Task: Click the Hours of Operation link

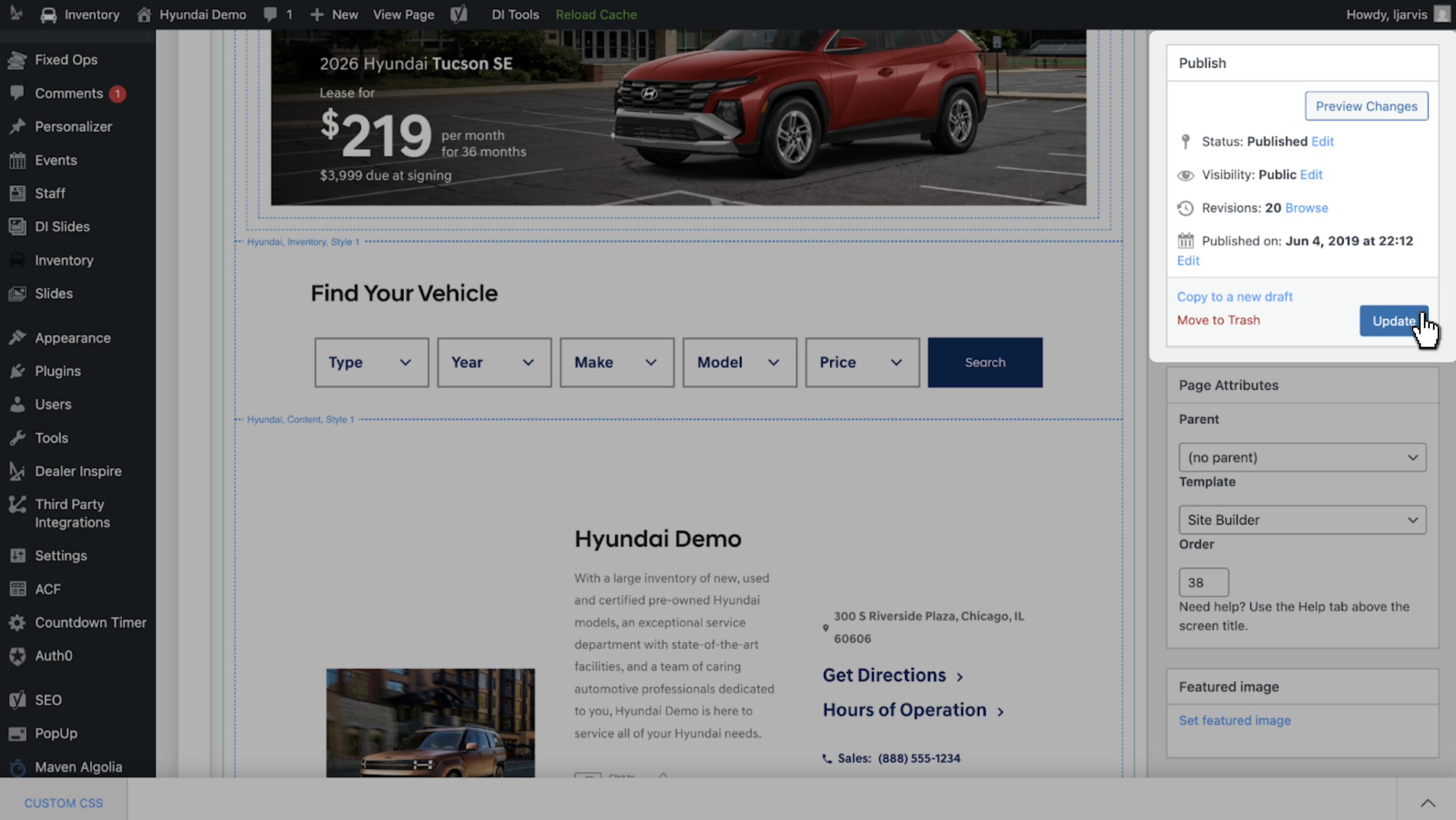Action: [913, 710]
